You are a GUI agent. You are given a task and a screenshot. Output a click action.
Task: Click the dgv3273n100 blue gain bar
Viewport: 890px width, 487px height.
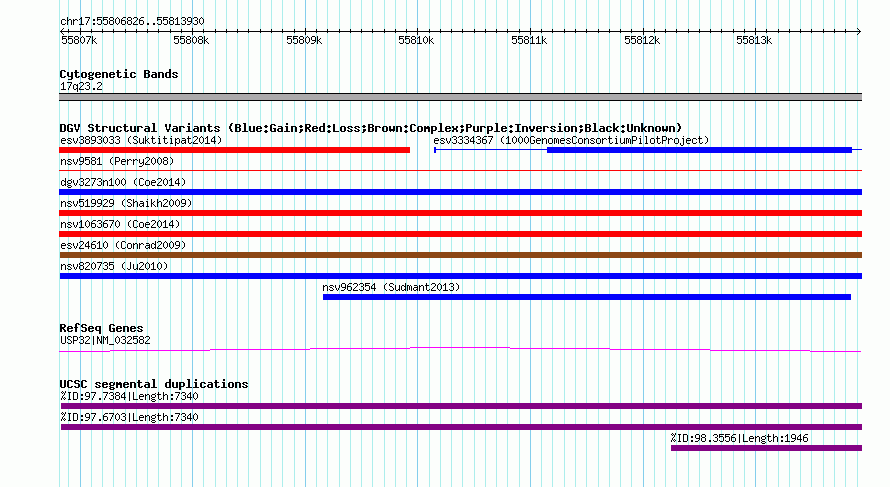click(x=460, y=192)
